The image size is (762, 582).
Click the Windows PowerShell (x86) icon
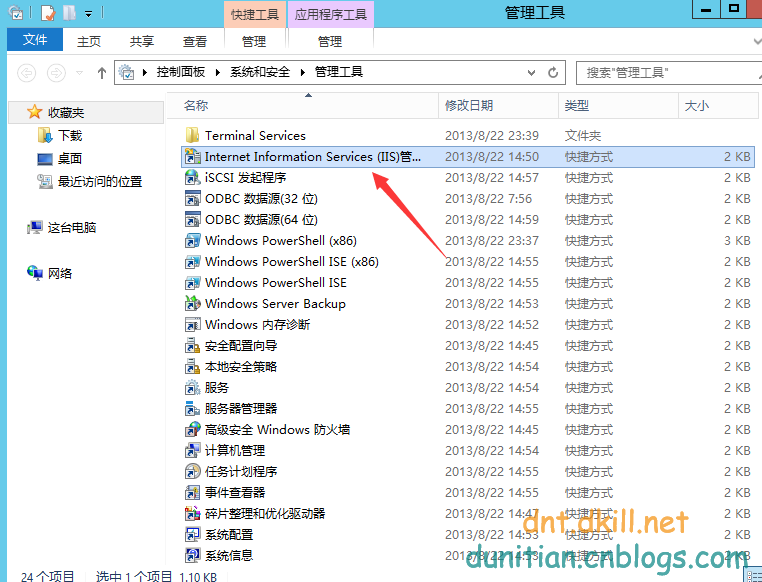[x=192, y=240]
